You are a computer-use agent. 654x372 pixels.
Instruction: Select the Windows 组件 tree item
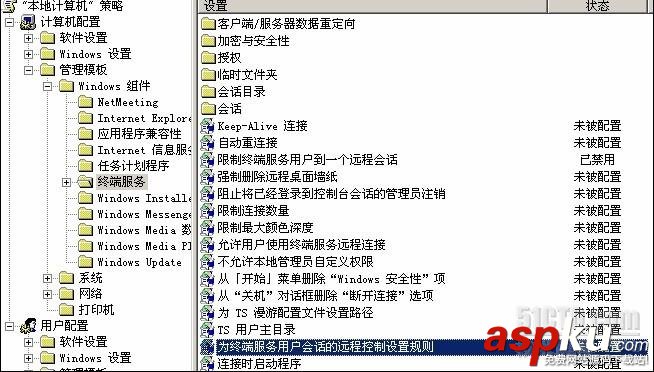114,86
